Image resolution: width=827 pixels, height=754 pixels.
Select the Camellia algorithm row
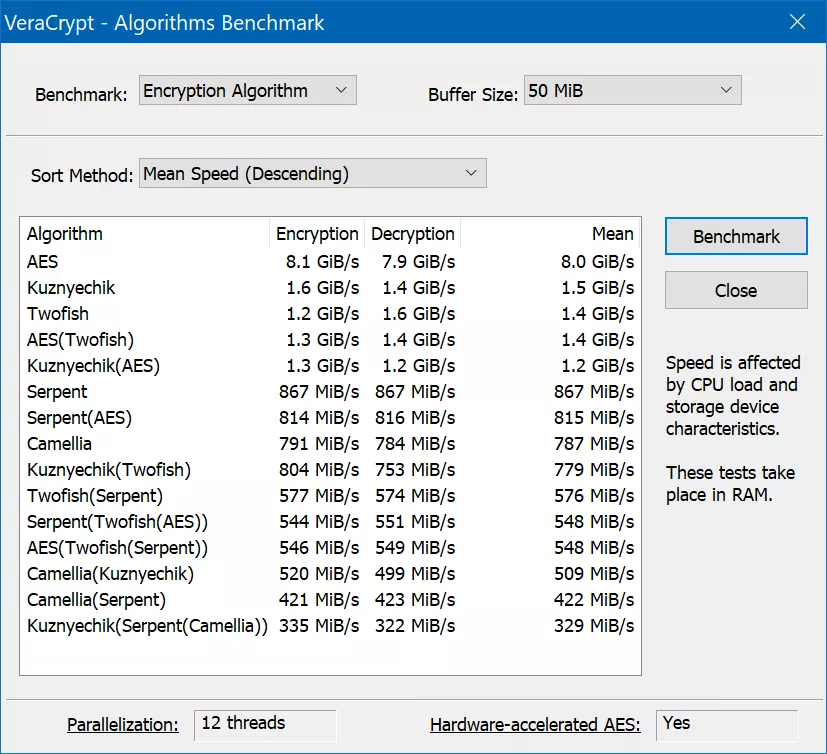coord(330,443)
